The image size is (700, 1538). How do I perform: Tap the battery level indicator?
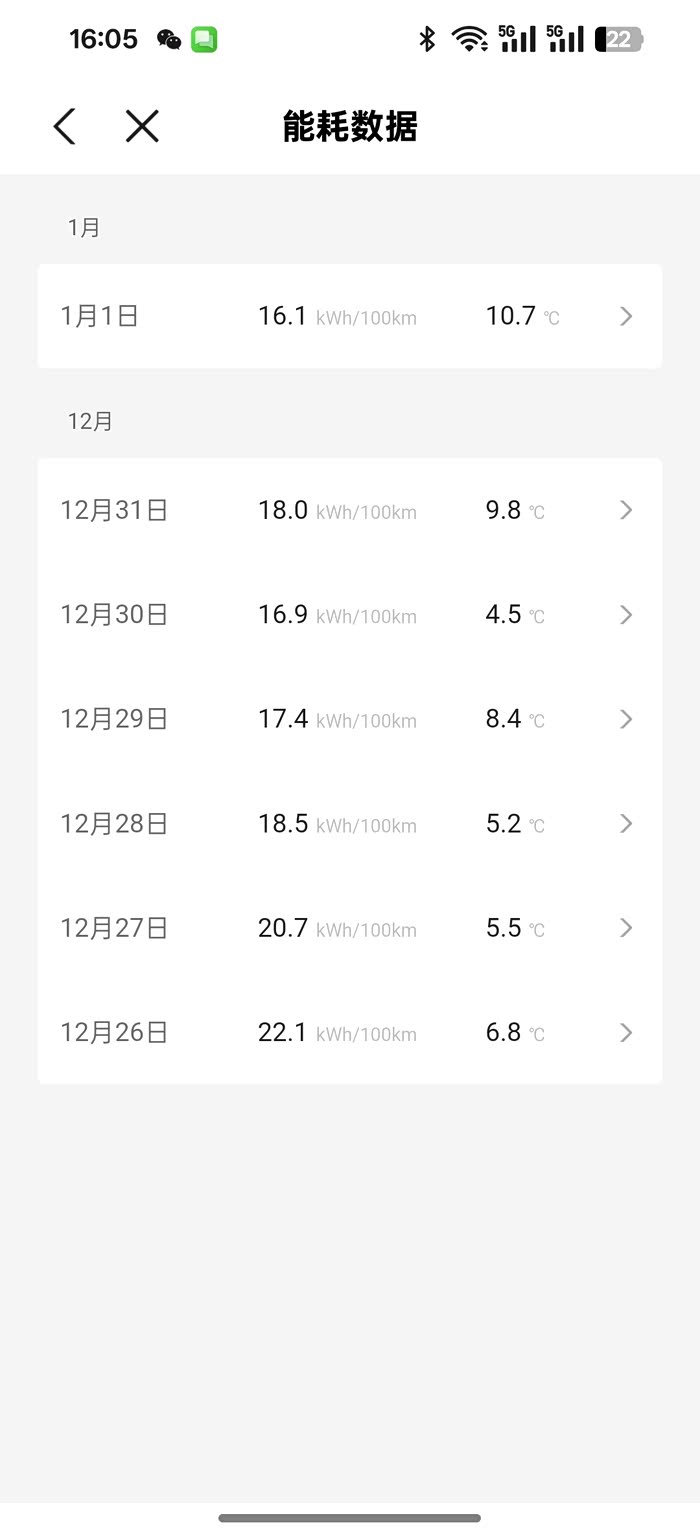point(619,40)
